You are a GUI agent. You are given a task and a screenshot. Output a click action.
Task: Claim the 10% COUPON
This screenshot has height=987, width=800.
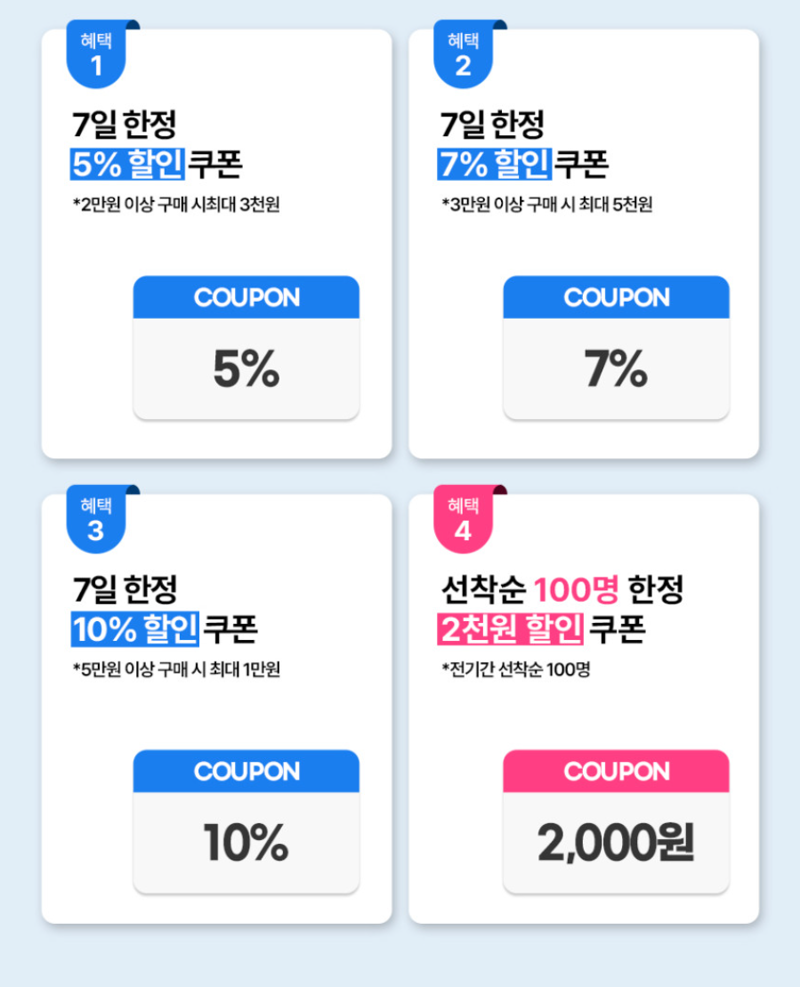tap(246, 821)
